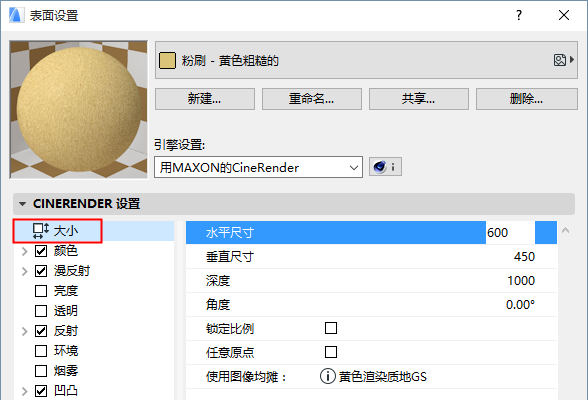The image size is (588, 400).
Task: Click the scroll up arrow in settings list
Action: [566, 231]
